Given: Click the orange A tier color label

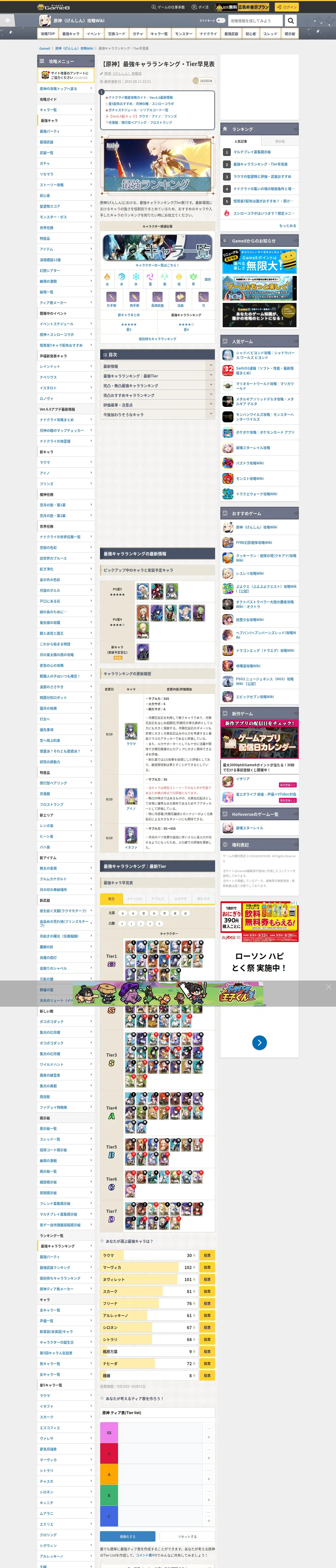Looking at the screenshot, I should click(x=109, y=1474).
